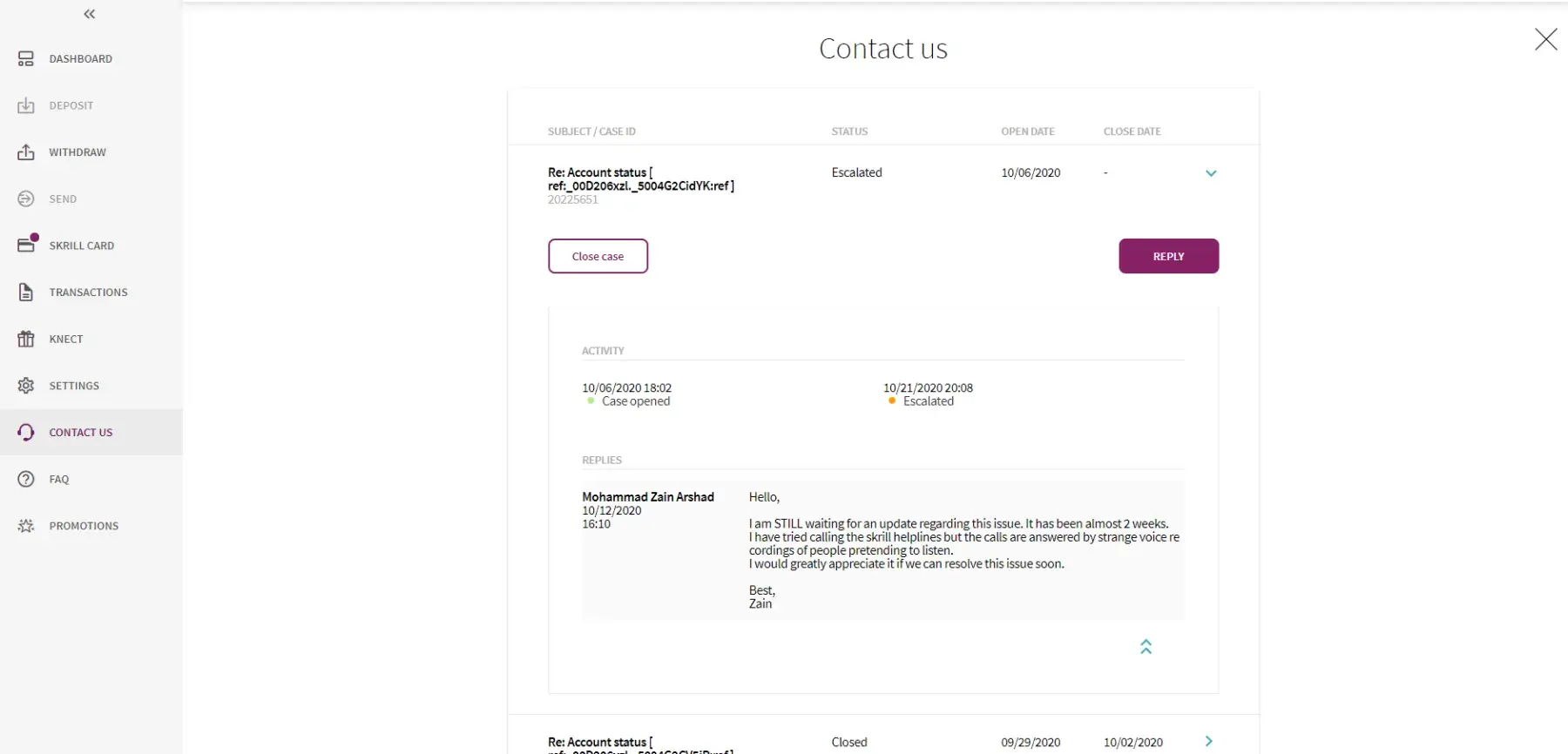Click the Send arrow icon
Viewport: 1568px width, 754px height.
pyautogui.click(x=26, y=199)
